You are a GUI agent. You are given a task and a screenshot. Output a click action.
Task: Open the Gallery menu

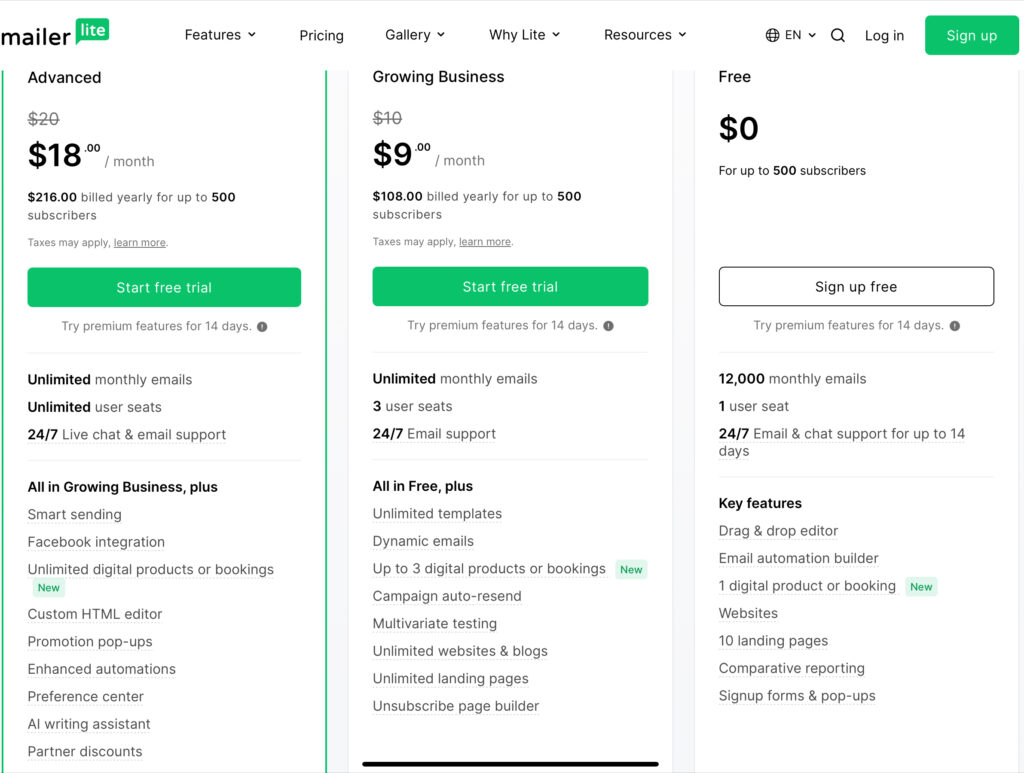[414, 34]
